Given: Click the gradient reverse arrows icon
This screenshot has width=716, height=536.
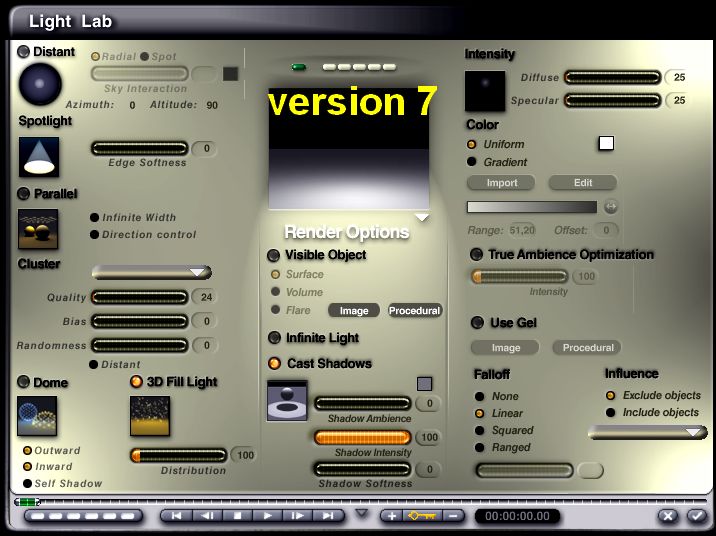Looking at the screenshot, I should [611, 207].
